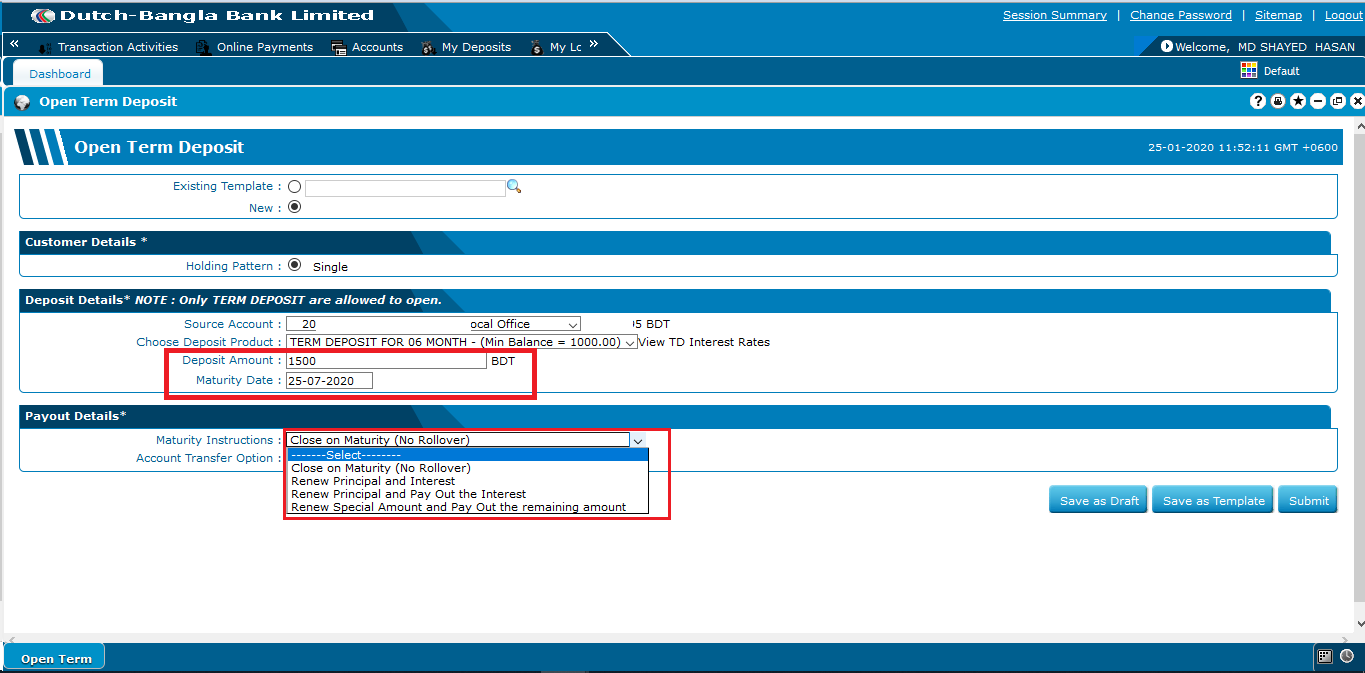The width and height of the screenshot is (1365, 673).
Task: Open the Sitemap link
Action: point(1278,15)
